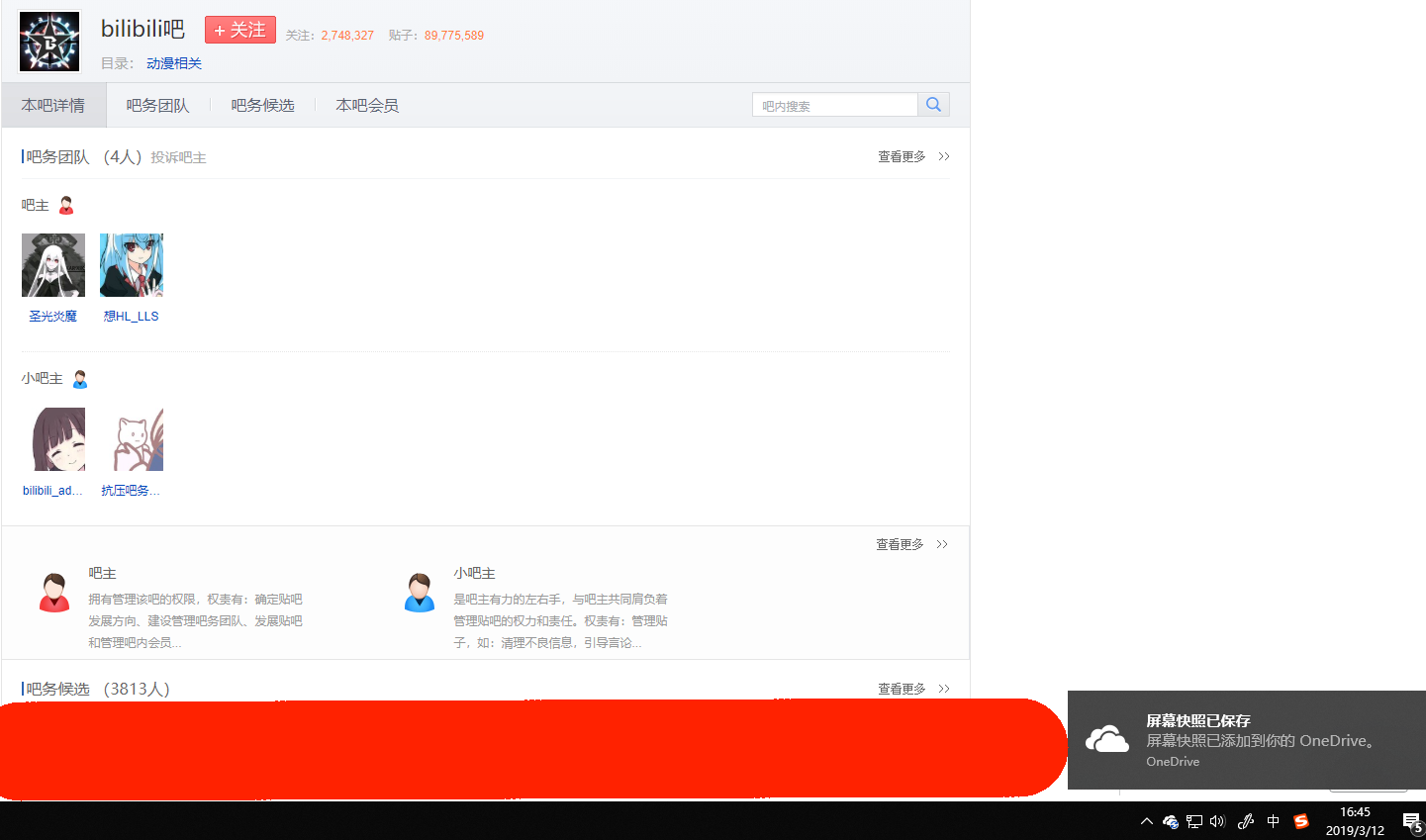
Task: Expand 查看更多 for 吧务候选 section
Action: click(x=912, y=689)
